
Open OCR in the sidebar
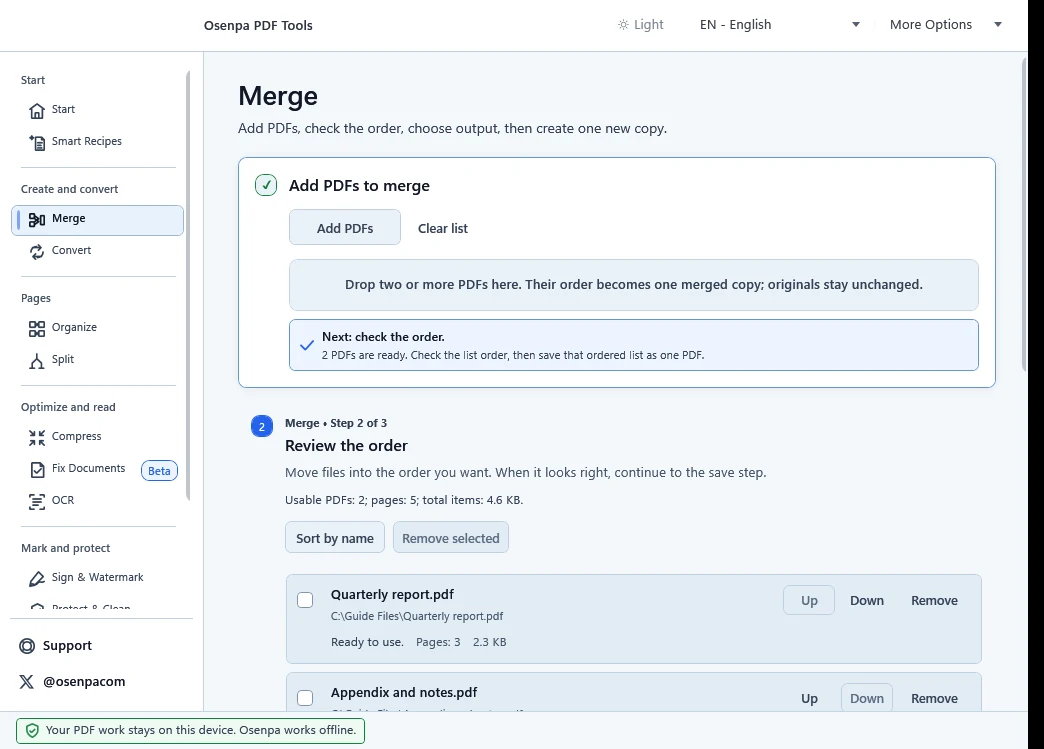click(98, 501)
